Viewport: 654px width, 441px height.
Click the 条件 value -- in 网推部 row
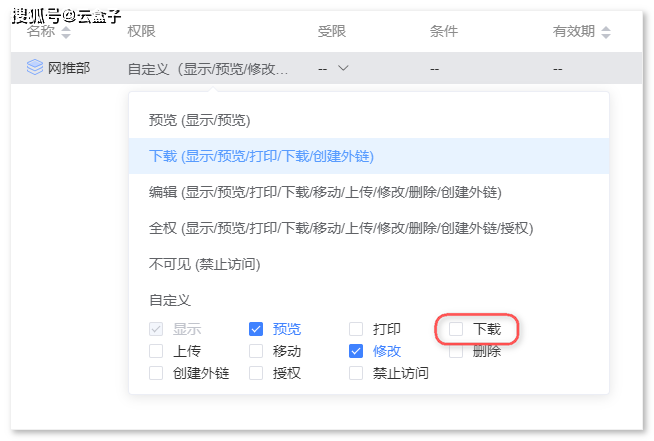click(435, 69)
